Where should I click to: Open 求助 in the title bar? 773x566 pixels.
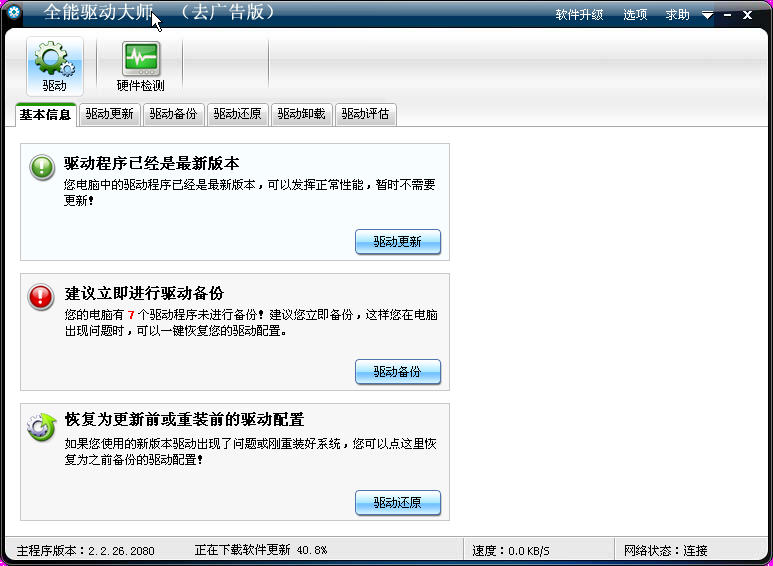click(677, 15)
